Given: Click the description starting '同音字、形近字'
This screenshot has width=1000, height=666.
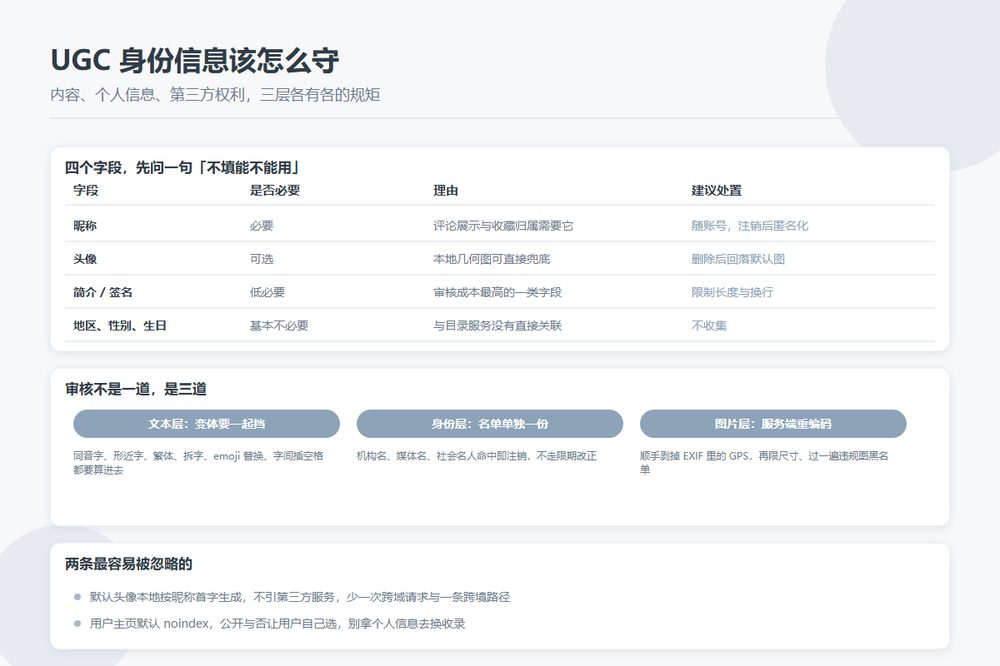Looking at the screenshot, I should (x=198, y=462).
